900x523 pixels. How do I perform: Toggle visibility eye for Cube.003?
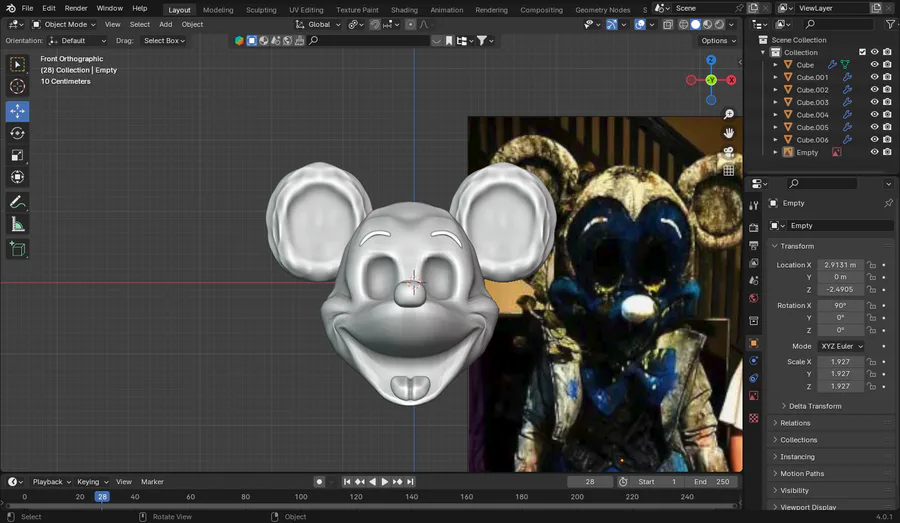click(x=874, y=102)
